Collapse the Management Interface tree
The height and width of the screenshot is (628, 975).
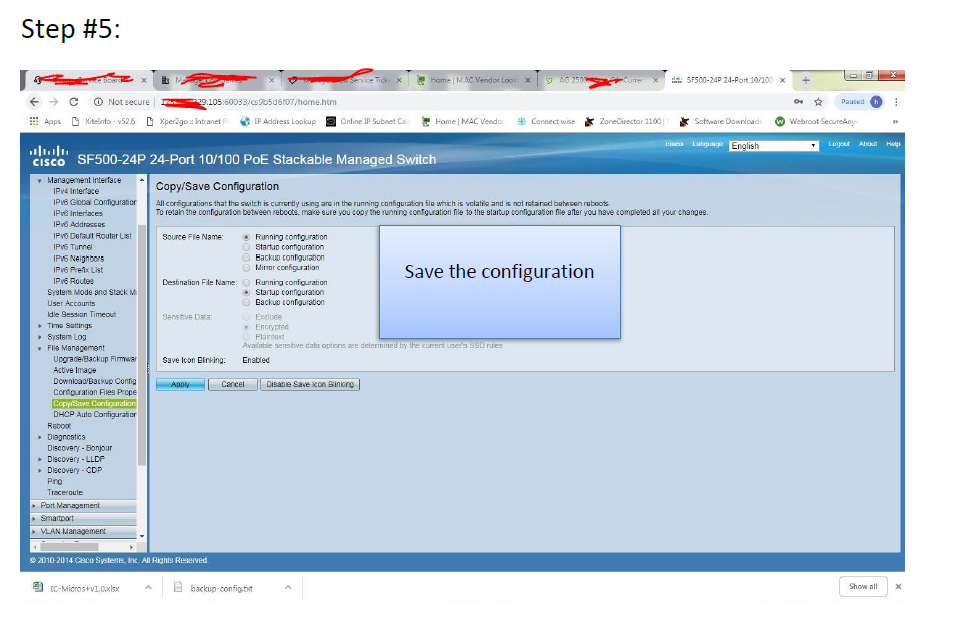pyautogui.click(x=37, y=179)
